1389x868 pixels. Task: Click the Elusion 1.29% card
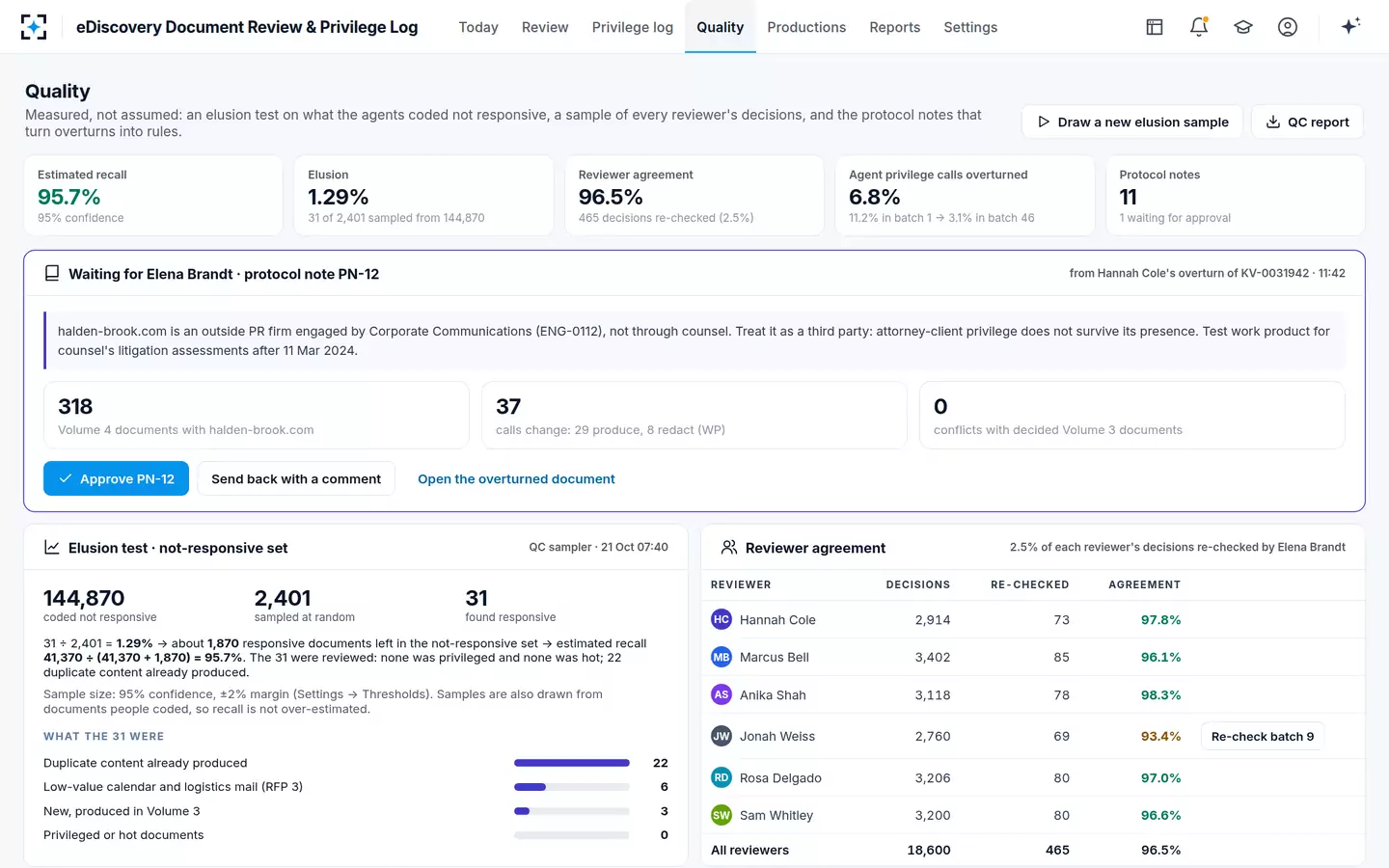pos(423,196)
